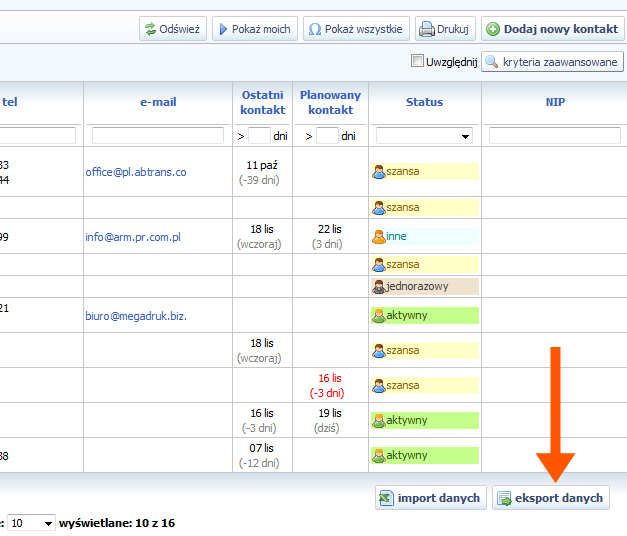The height and width of the screenshot is (536, 627).
Task: Open the info@arm.pr.com.pl email link
Action: coord(133,237)
